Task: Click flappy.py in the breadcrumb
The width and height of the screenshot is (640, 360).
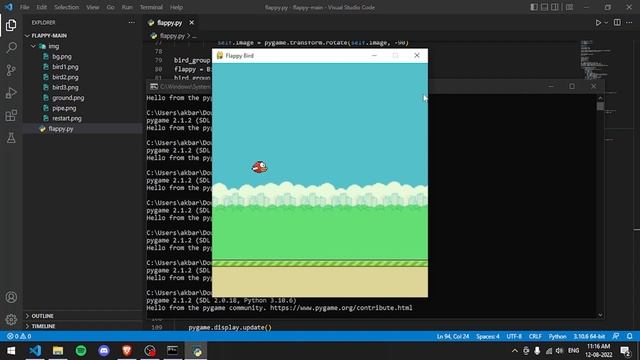Action: pos(172,36)
